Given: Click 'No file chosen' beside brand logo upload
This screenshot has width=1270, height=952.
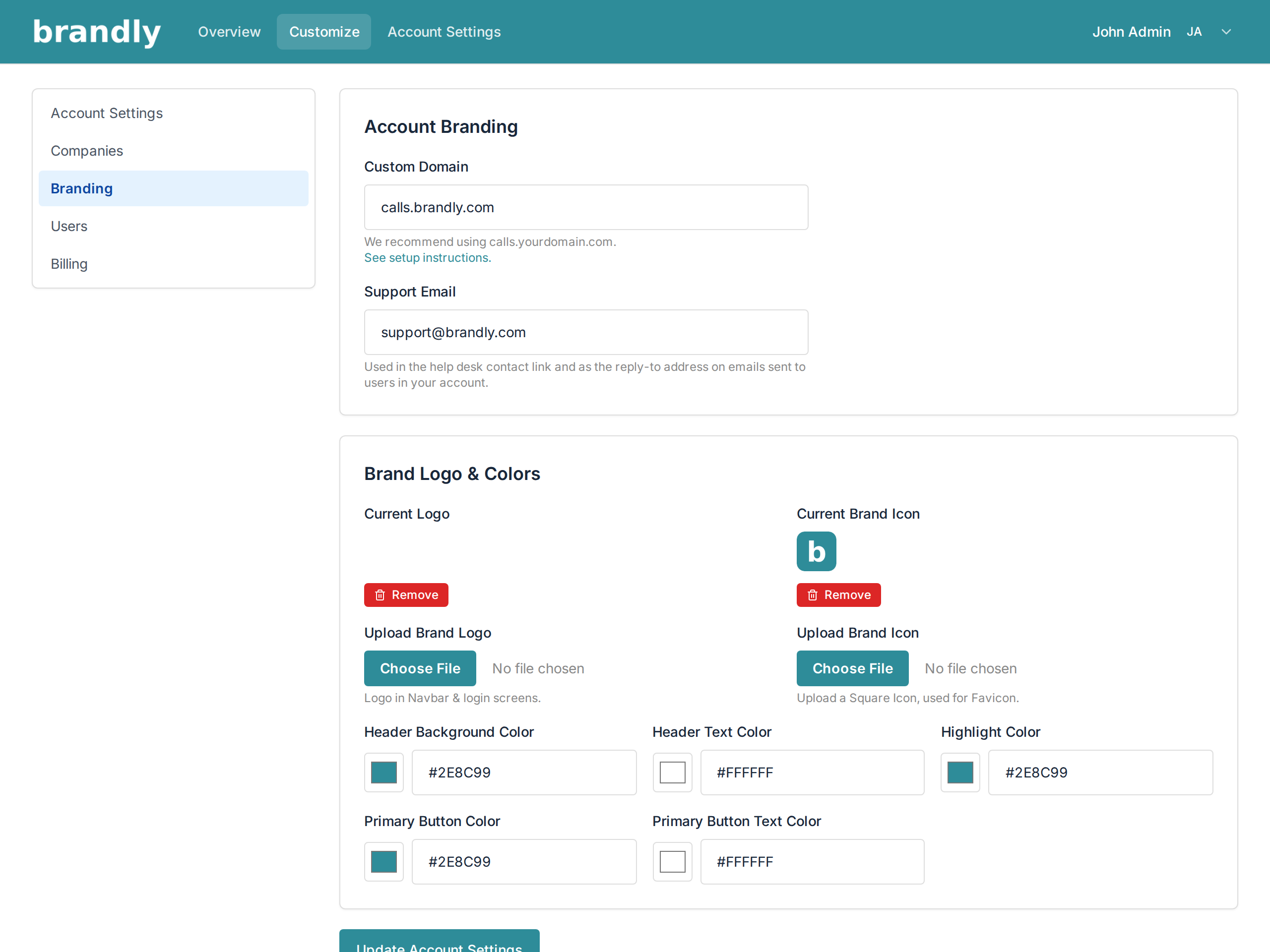Looking at the screenshot, I should coord(538,668).
